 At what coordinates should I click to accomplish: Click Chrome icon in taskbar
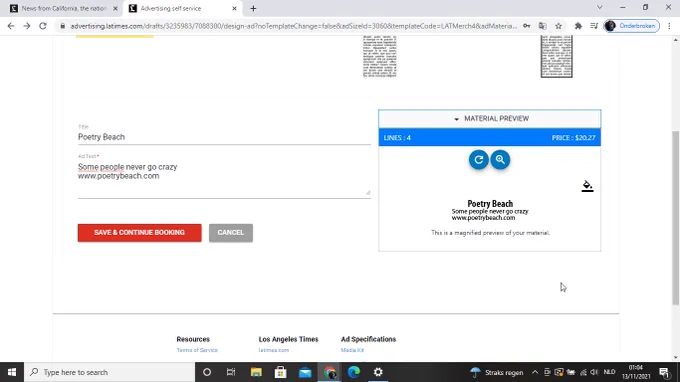point(330,372)
